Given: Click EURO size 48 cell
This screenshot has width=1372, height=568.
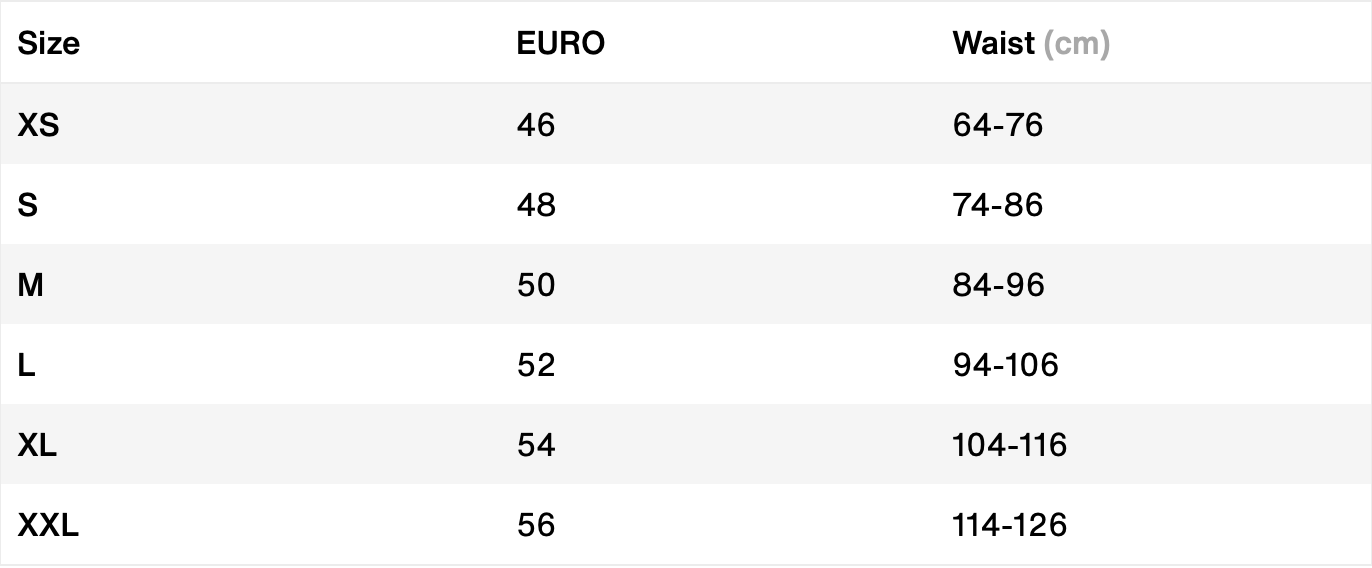Looking at the screenshot, I should (x=536, y=205).
